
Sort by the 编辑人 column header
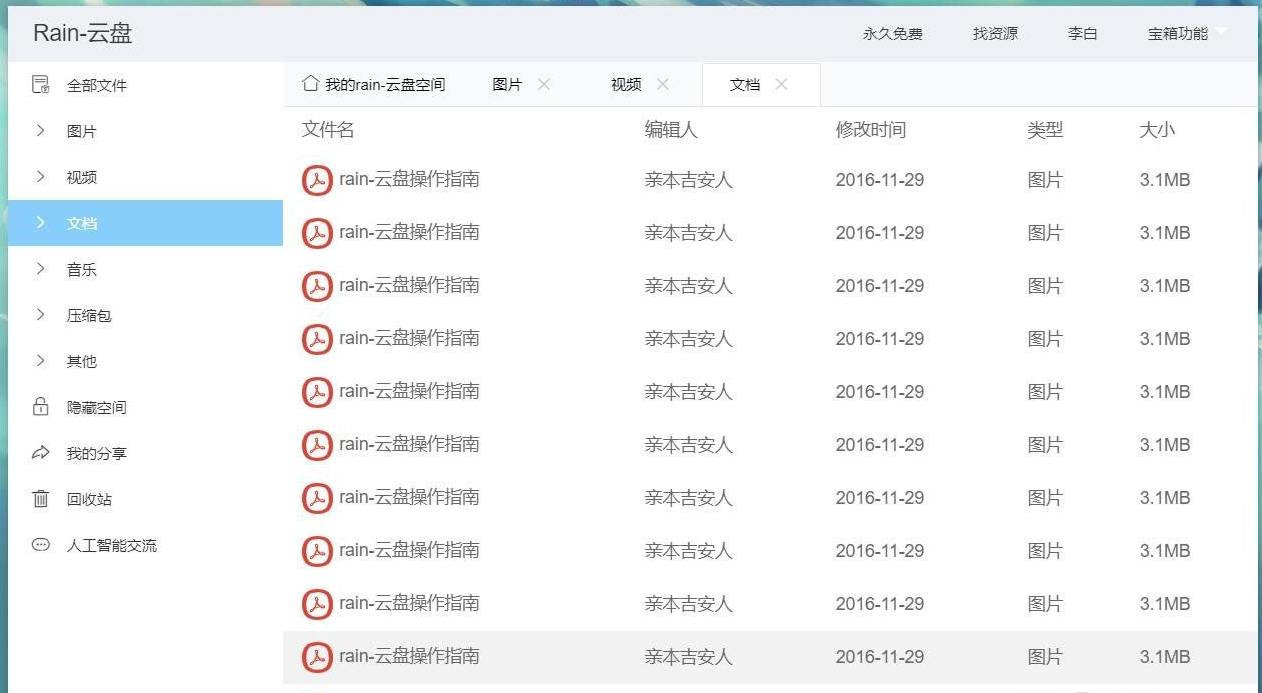tap(671, 130)
